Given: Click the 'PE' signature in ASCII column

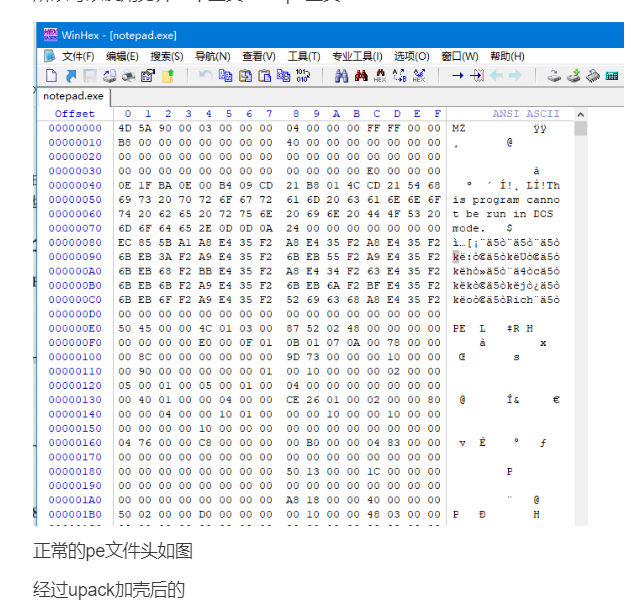Looking at the screenshot, I should point(459,329).
